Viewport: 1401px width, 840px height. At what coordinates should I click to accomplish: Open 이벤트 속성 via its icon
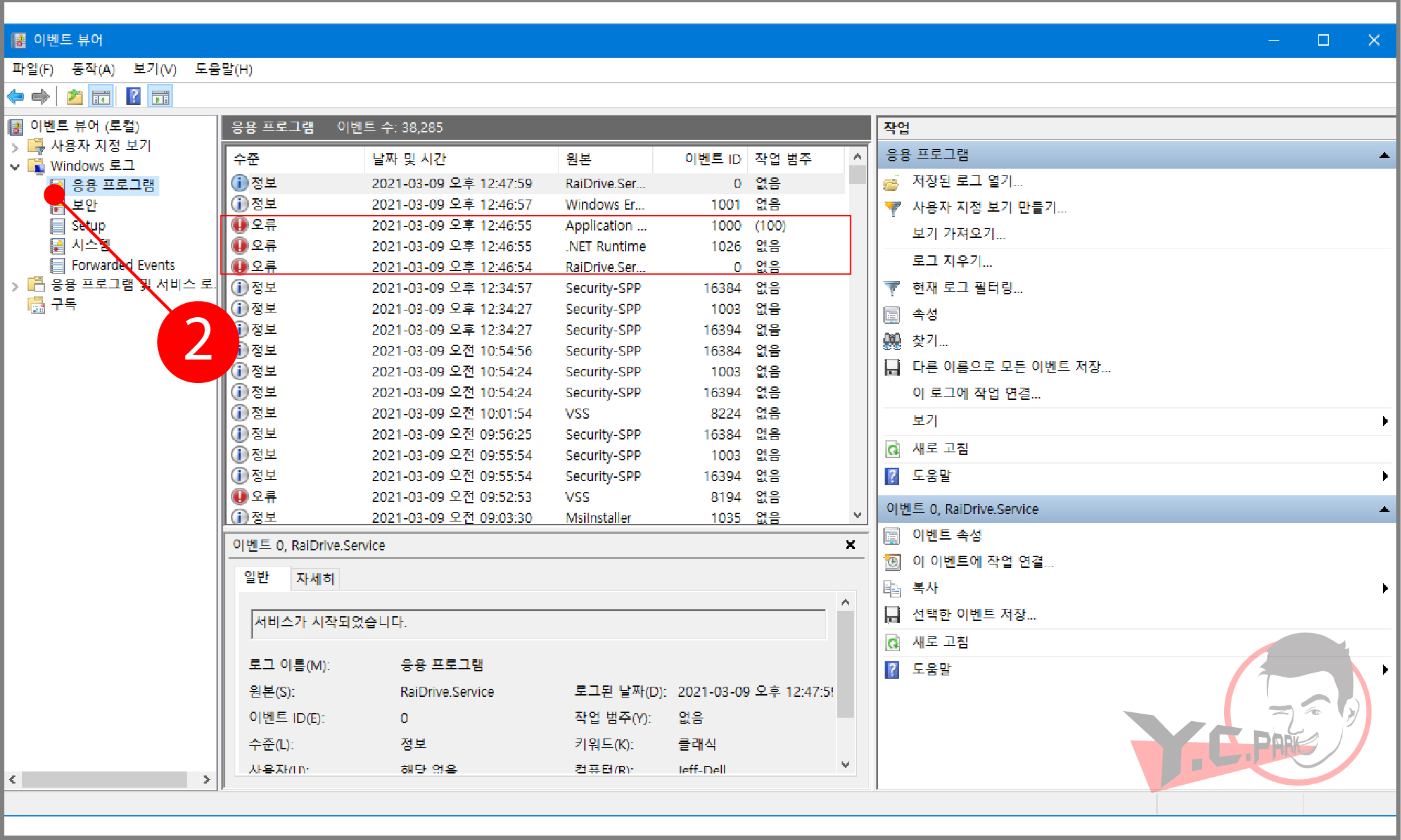coord(892,535)
